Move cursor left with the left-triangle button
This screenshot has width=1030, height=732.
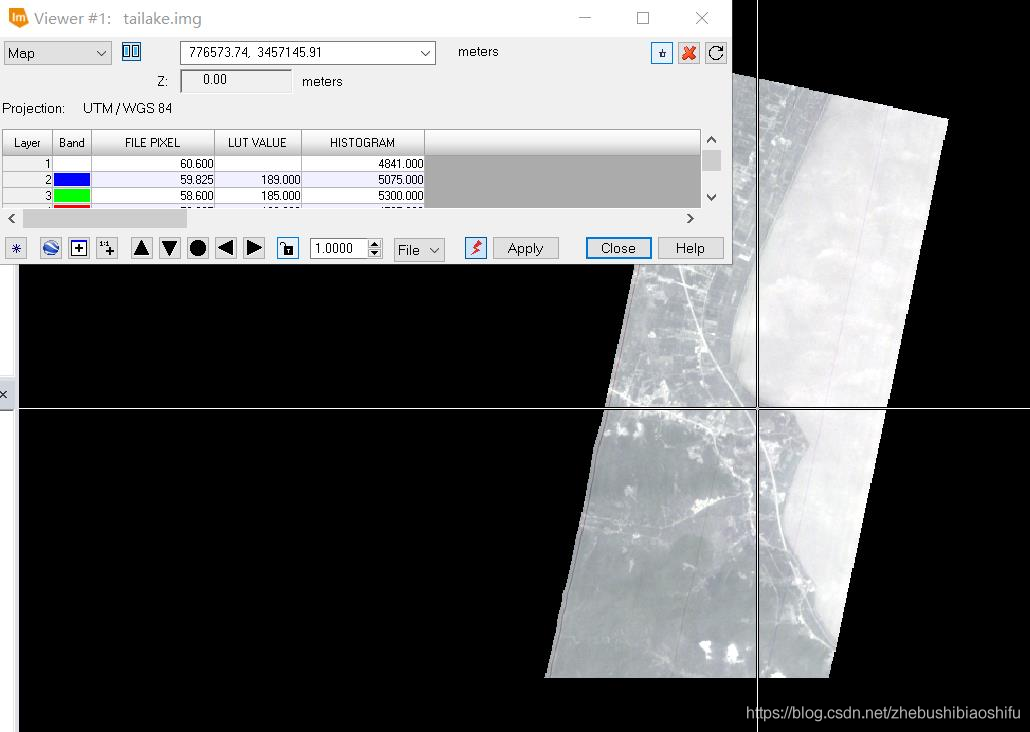pos(226,248)
